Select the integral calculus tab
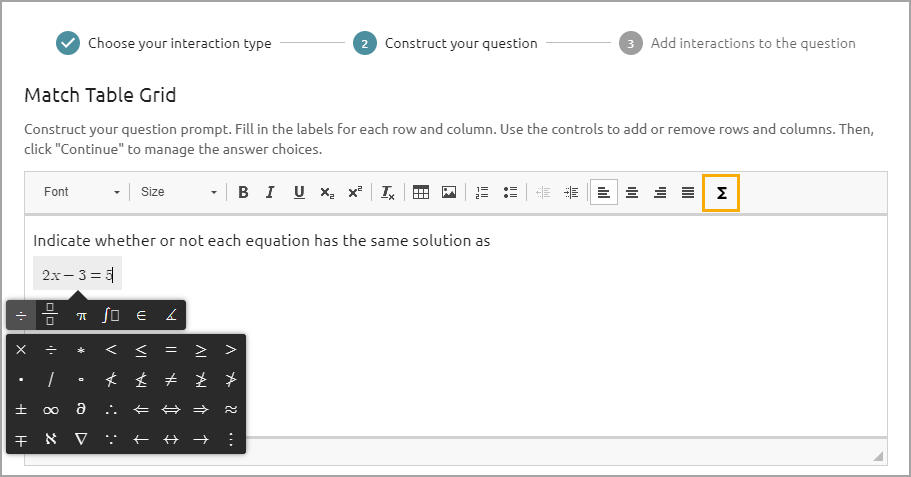 click(x=110, y=315)
